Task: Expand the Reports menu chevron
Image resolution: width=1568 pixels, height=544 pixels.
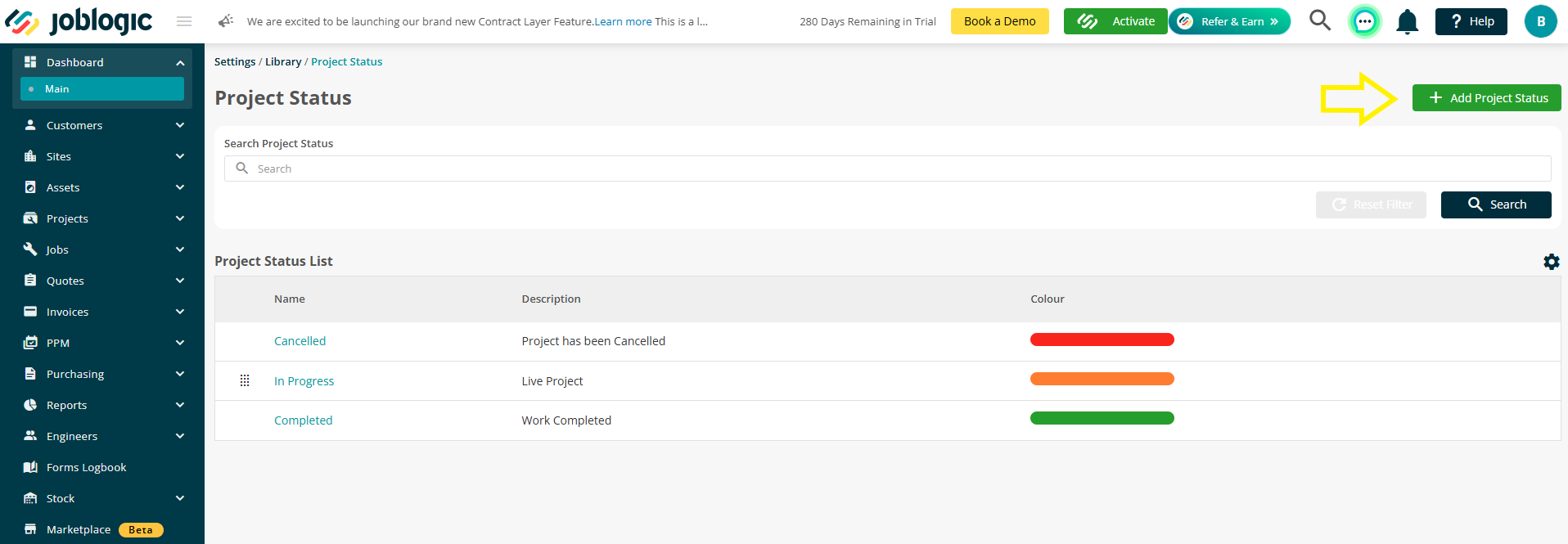Action: click(x=180, y=405)
